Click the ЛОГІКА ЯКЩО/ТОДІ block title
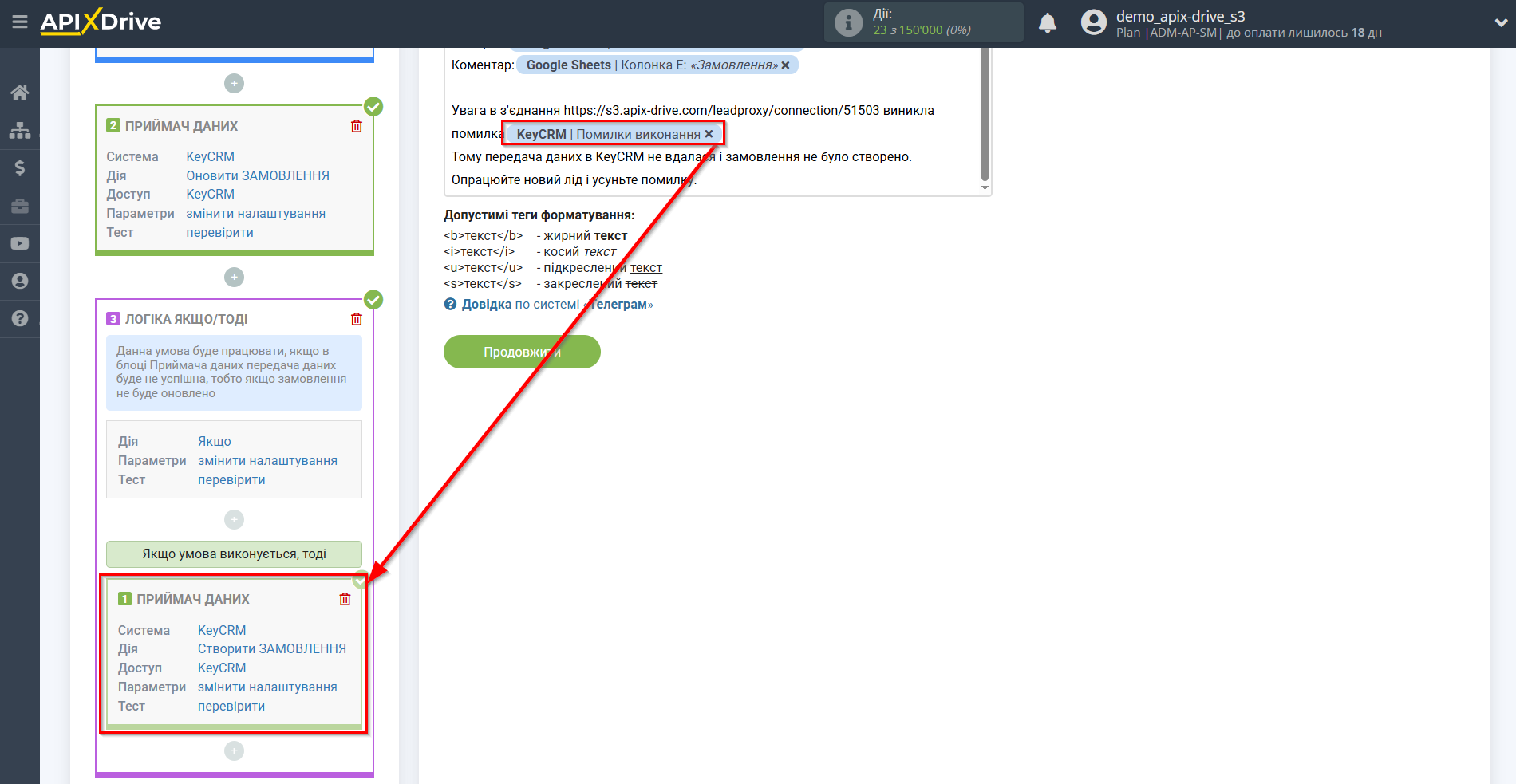Viewport: 1516px width, 784px height. coord(186,319)
